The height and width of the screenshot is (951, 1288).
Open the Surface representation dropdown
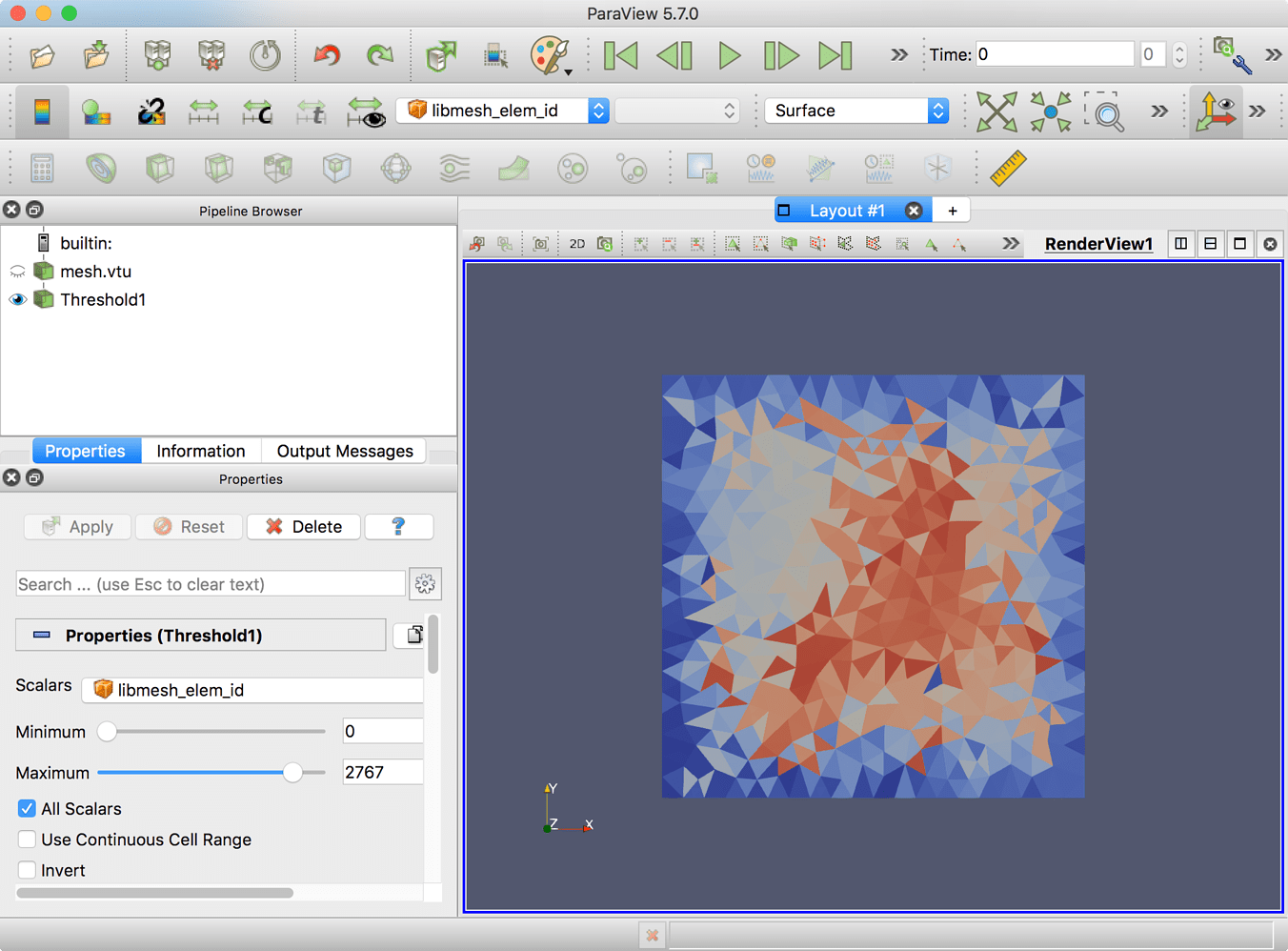point(856,111)
